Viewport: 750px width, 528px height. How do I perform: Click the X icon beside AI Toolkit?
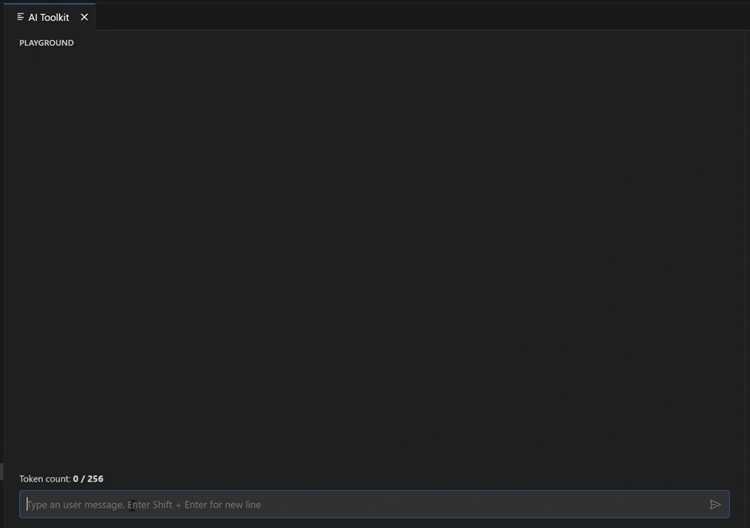click(x=84, y=17)
